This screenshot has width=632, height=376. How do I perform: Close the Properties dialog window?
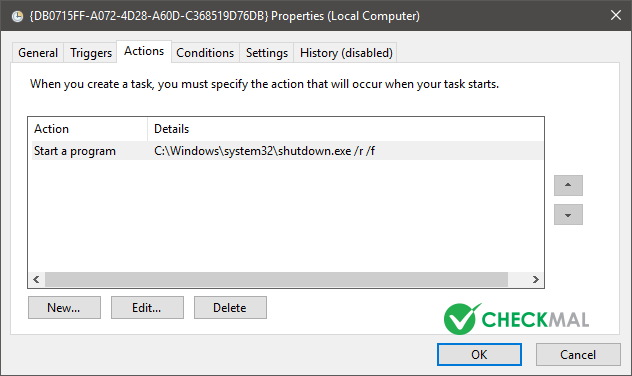click(615, 15)
